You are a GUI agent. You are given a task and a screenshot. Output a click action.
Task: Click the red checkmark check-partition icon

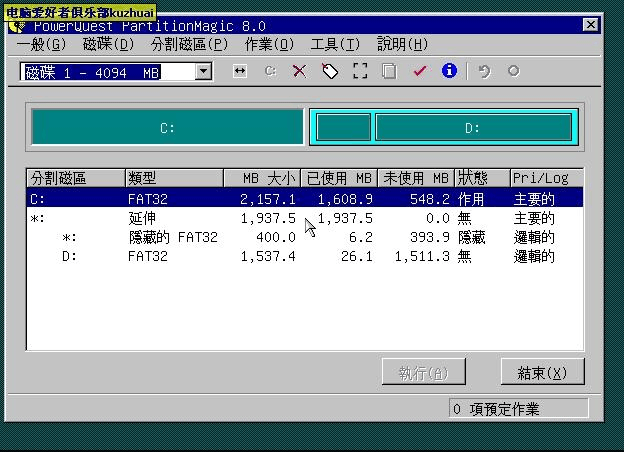pos(419,71)
